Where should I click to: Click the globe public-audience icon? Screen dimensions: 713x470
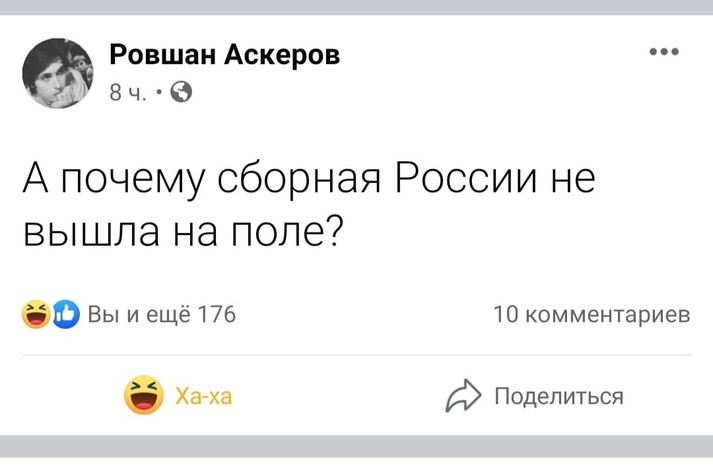[x=183, y=93]
